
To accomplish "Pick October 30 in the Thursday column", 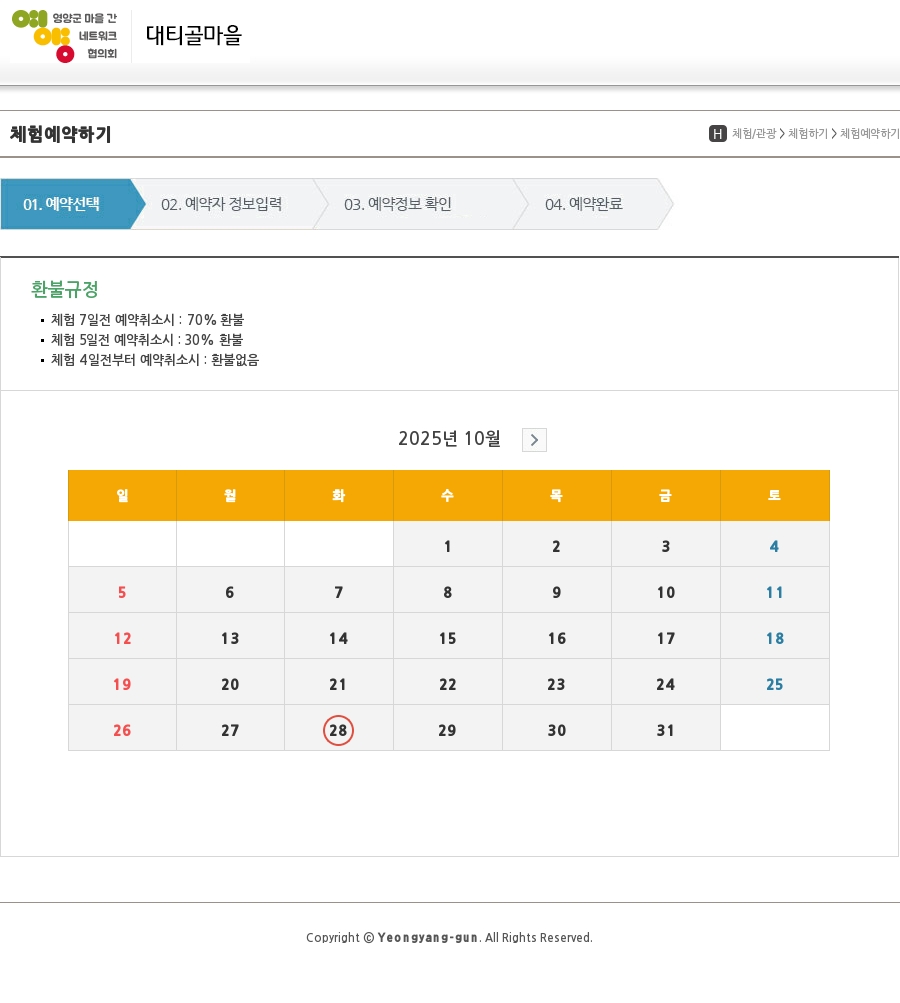I will [556, 731].
